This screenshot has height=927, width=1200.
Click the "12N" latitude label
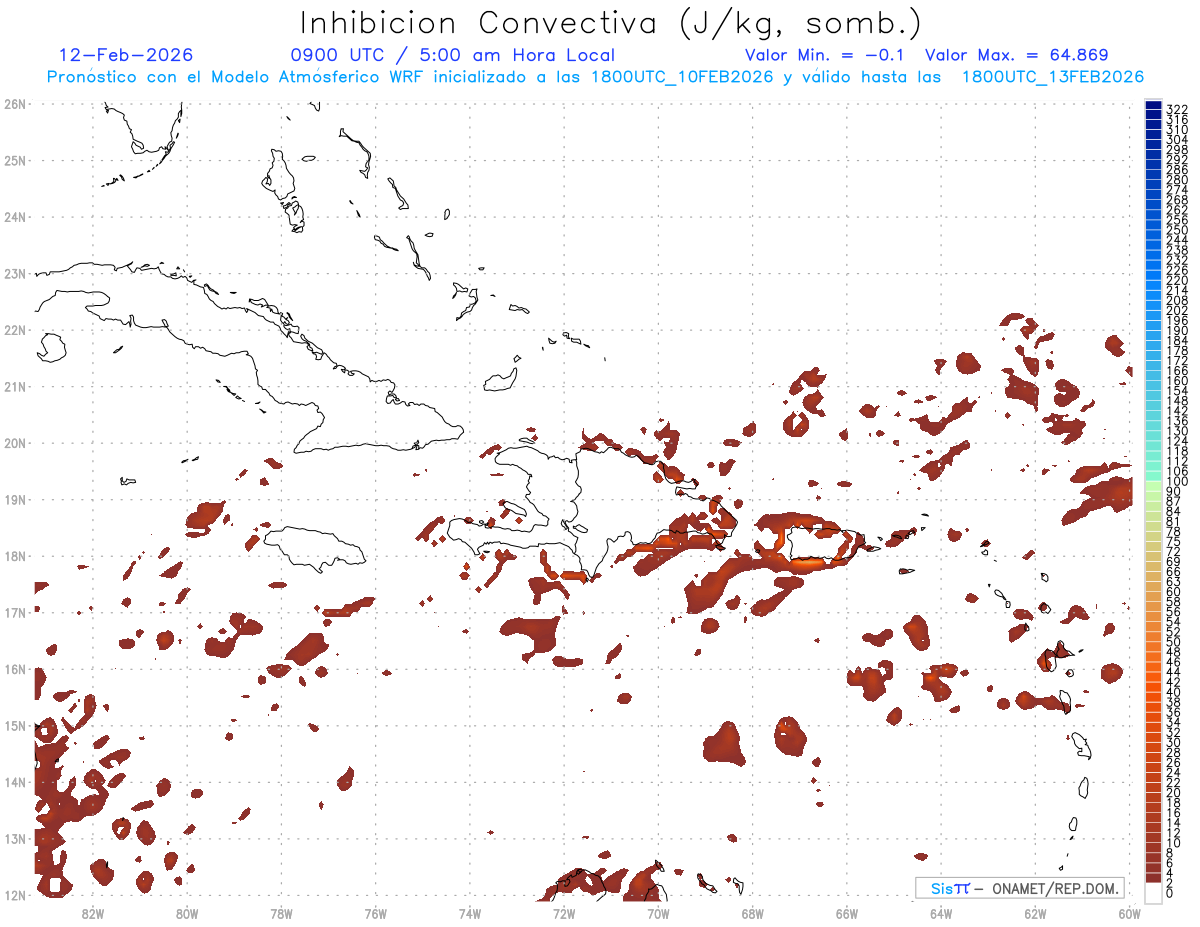point(15,895)
